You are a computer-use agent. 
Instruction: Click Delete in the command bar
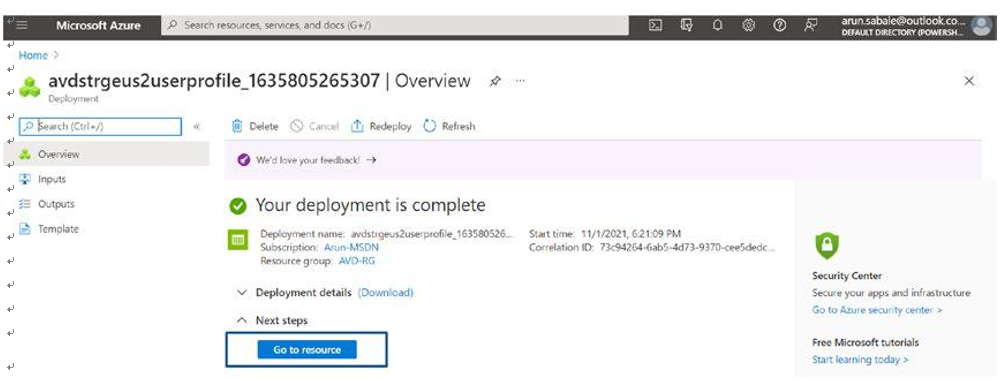tap(255, 126)
